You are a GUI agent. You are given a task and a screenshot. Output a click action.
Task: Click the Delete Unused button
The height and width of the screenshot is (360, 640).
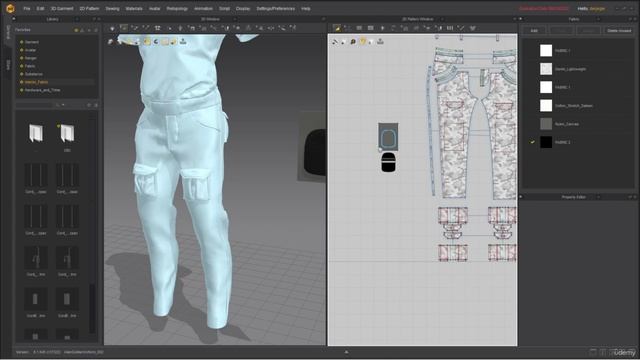[619, 31]
